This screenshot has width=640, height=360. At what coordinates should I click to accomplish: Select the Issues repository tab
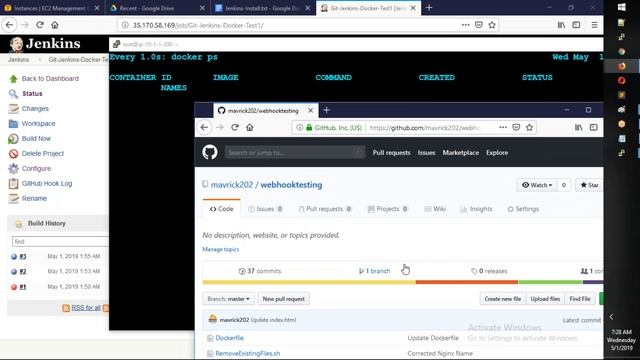[265, 209]
